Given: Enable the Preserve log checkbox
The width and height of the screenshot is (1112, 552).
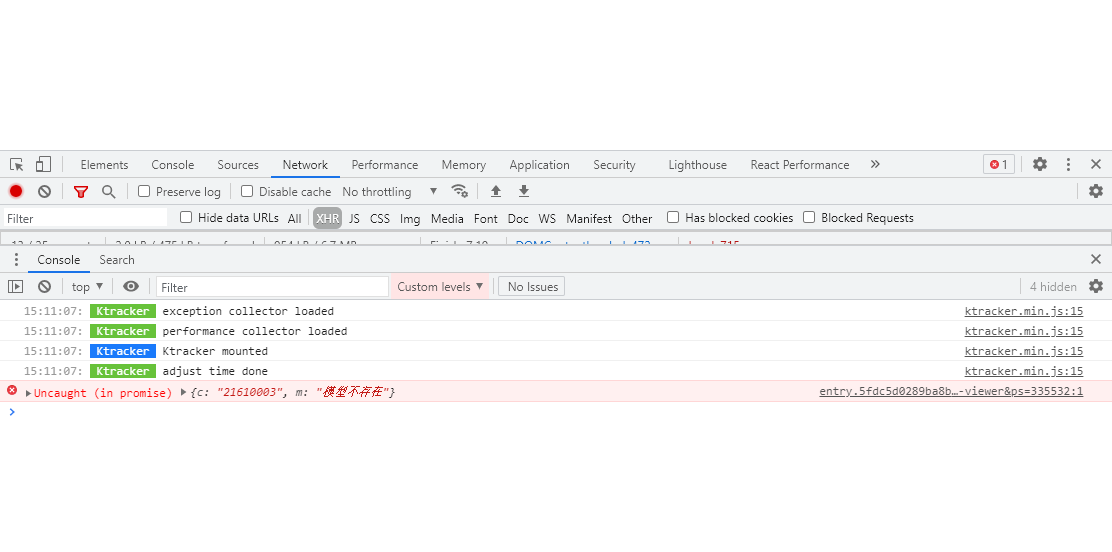Looking at the screenshot, I should pyautogui.click(x=144, y=192).
